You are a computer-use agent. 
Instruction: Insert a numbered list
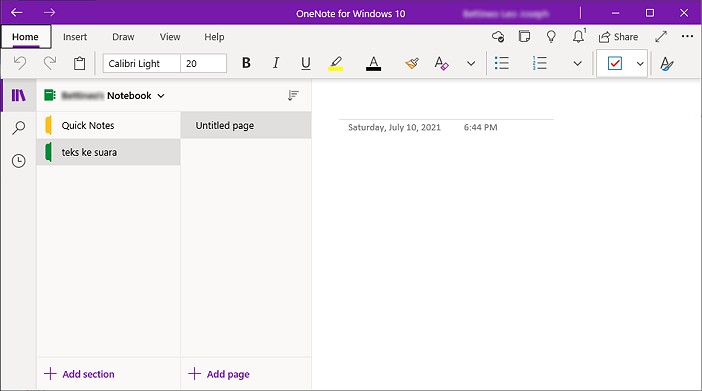[539, 63]
